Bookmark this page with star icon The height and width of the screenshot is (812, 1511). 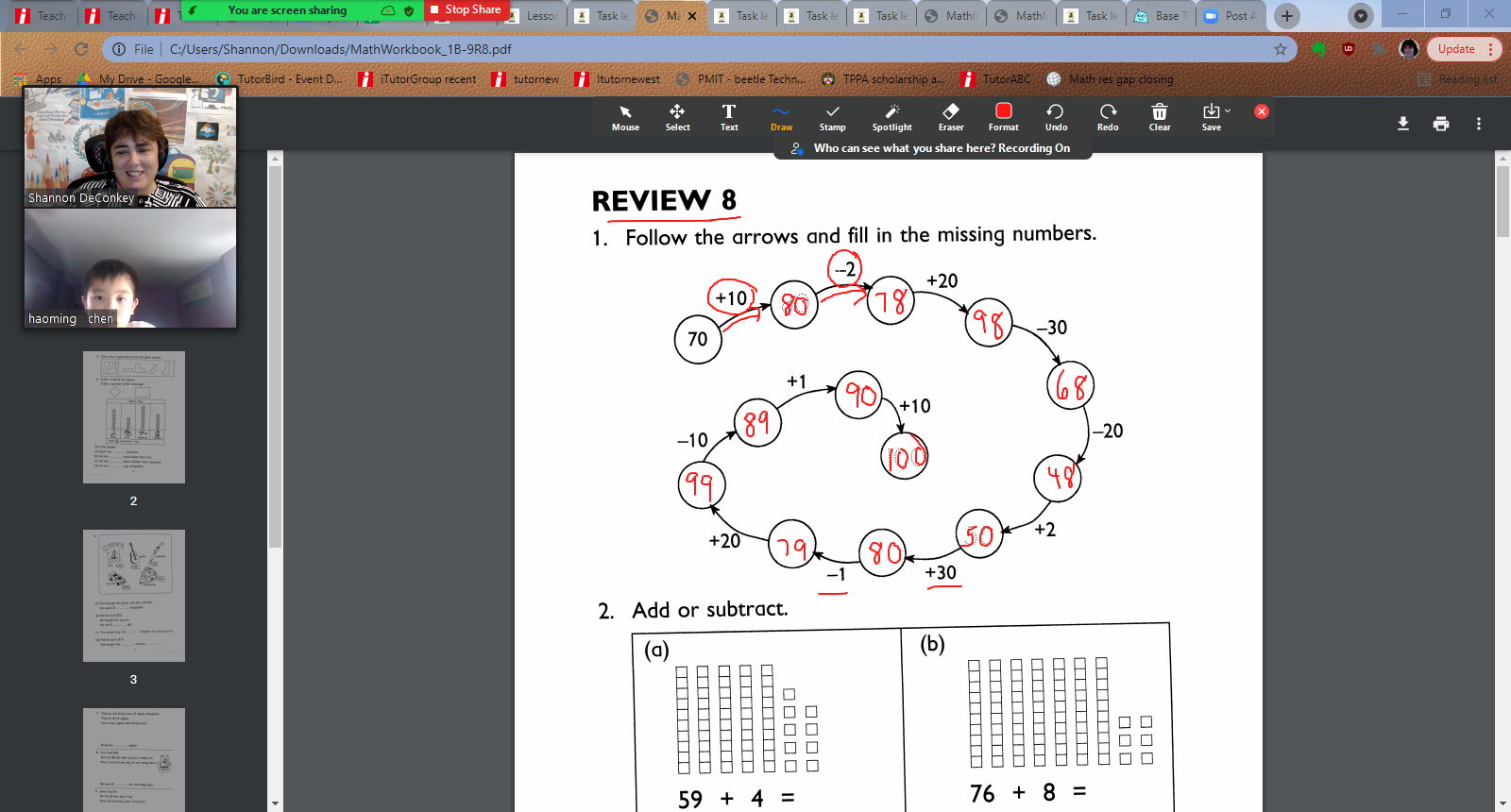pyautogui.click(x=1281, y=49)
